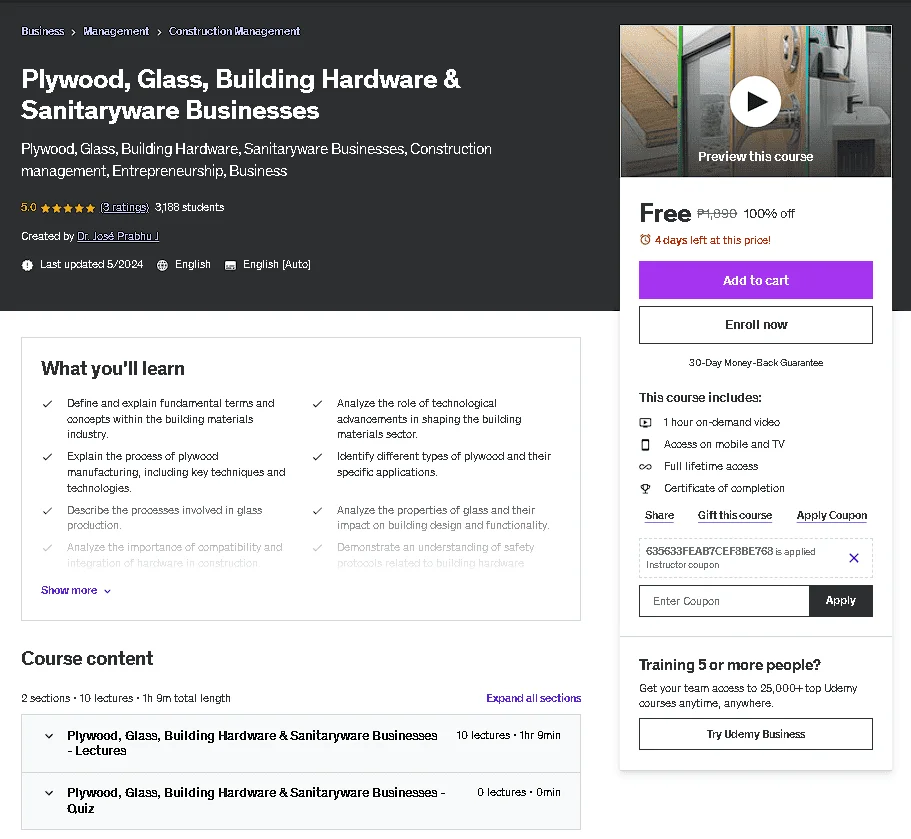Play the course preview video
Viewport: 911px width, 839px height.
coord(755,102)
